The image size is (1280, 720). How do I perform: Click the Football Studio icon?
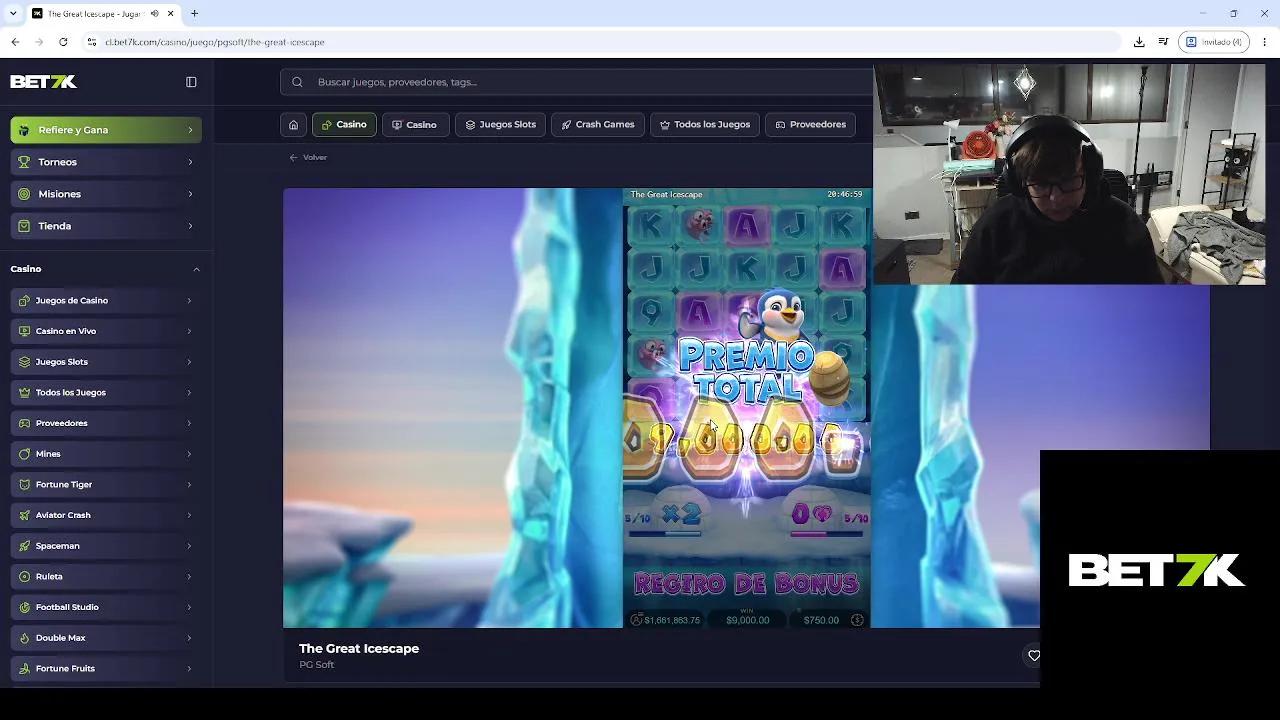(x=24, y=607)
